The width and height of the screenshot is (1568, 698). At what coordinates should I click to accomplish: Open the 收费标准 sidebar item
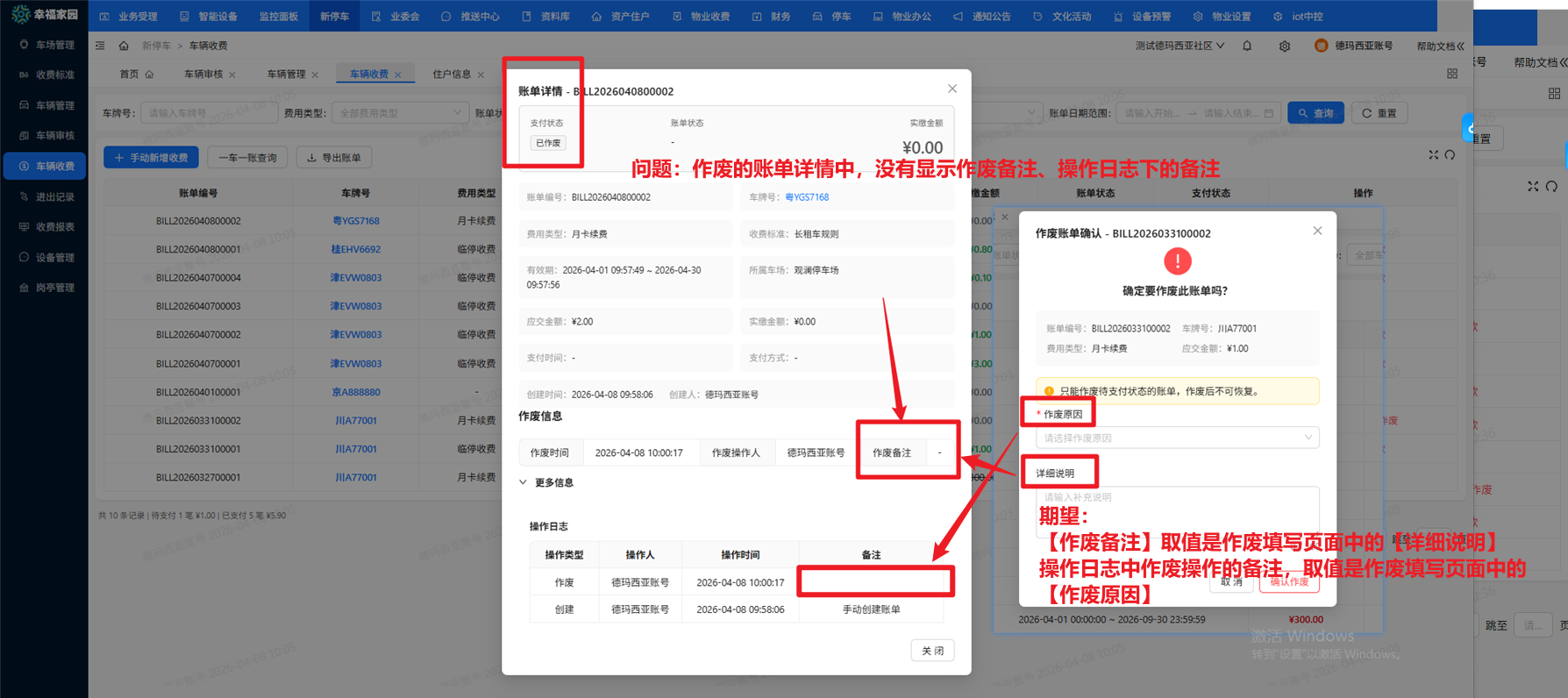pyautogui.click(x=46, y=75)
